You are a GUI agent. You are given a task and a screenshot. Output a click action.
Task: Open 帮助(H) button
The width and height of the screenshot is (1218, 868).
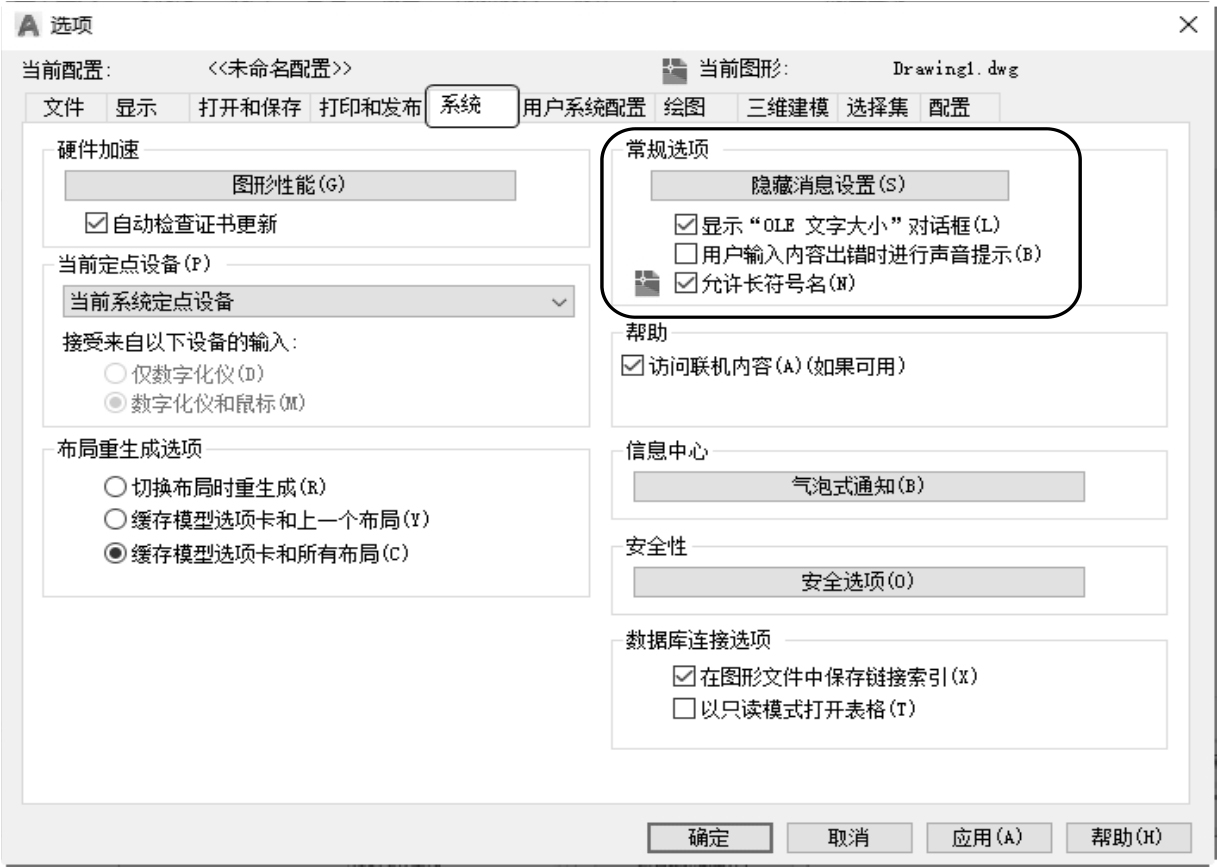[x=1126, y=837]
